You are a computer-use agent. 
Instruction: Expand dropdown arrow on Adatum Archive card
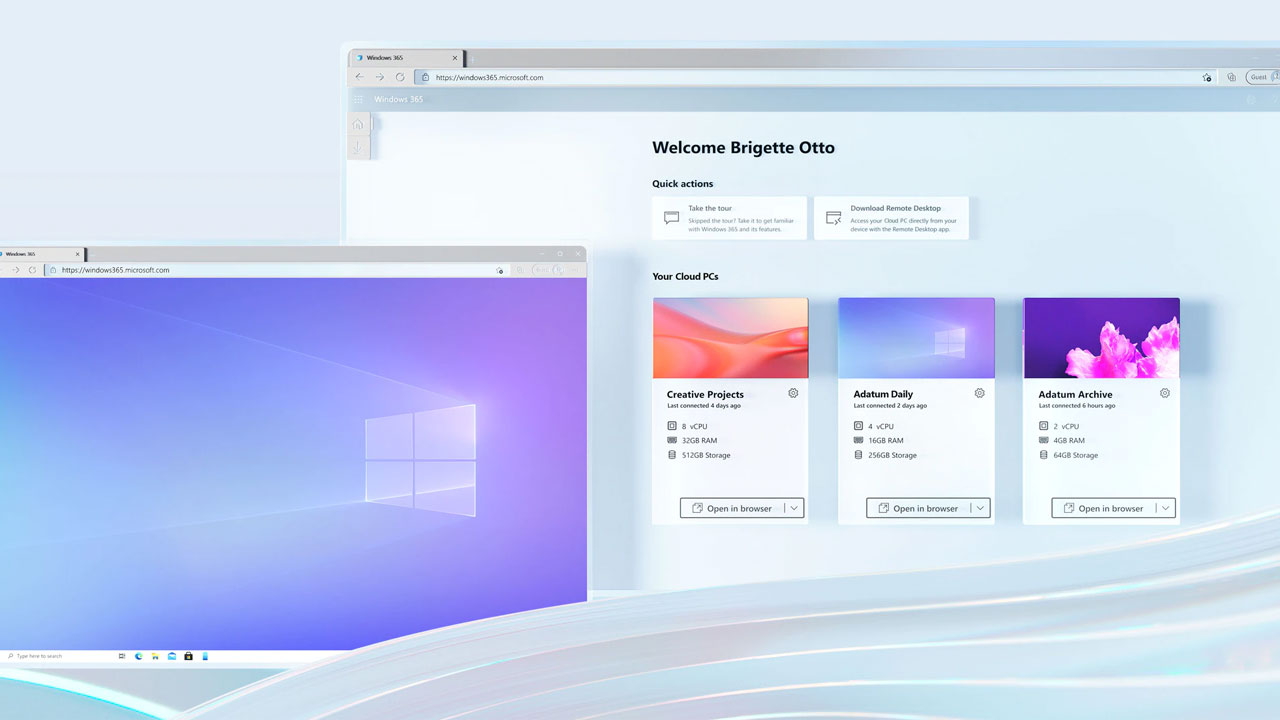coord(1166,508)
